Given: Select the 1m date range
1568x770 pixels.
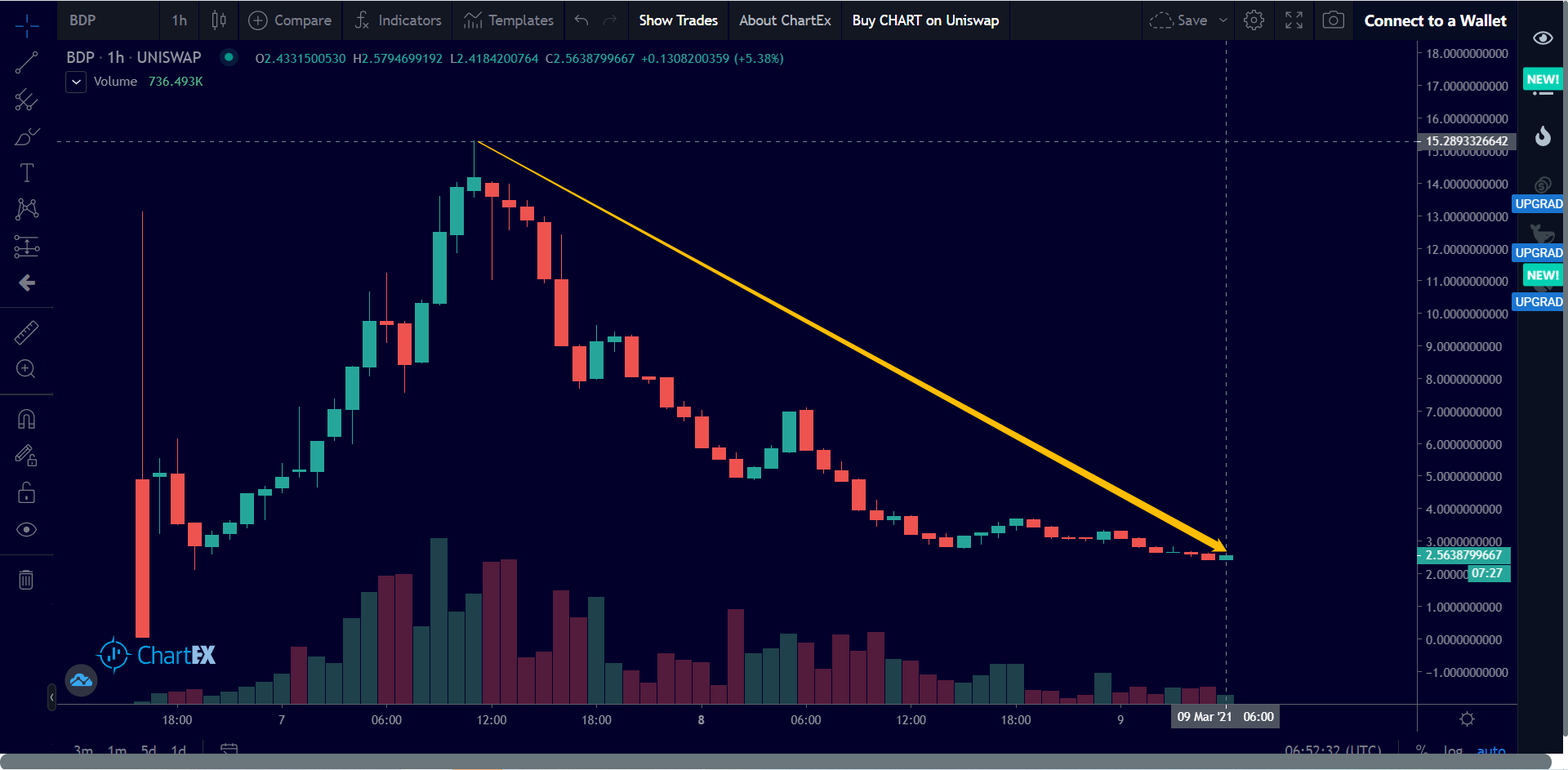Looking at the screenshot, I should click(x=118, y=750).
